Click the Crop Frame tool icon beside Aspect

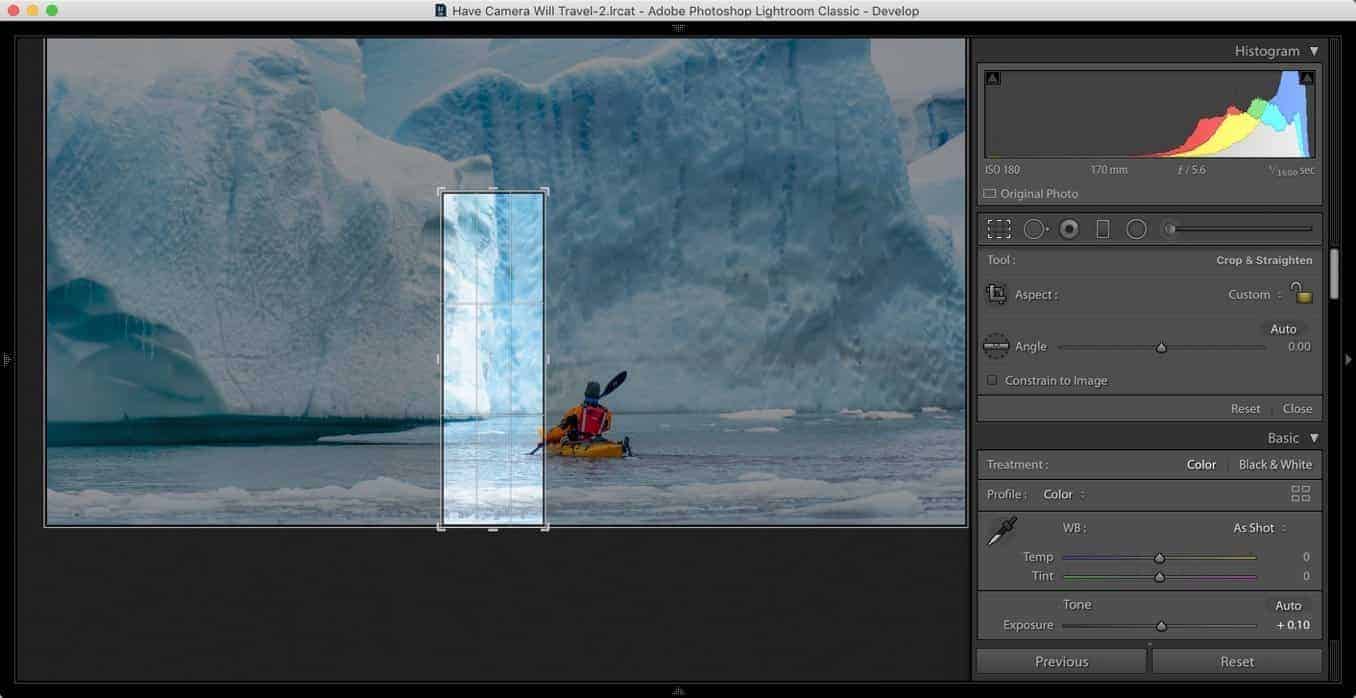tap(996, 294)
